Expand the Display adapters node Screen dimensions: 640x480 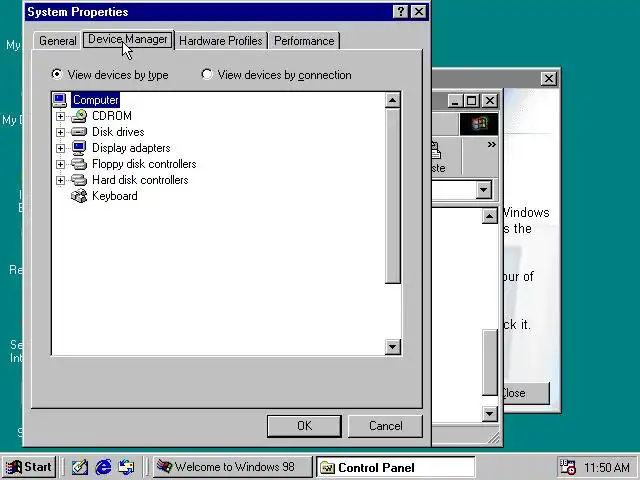click(60, 148)
